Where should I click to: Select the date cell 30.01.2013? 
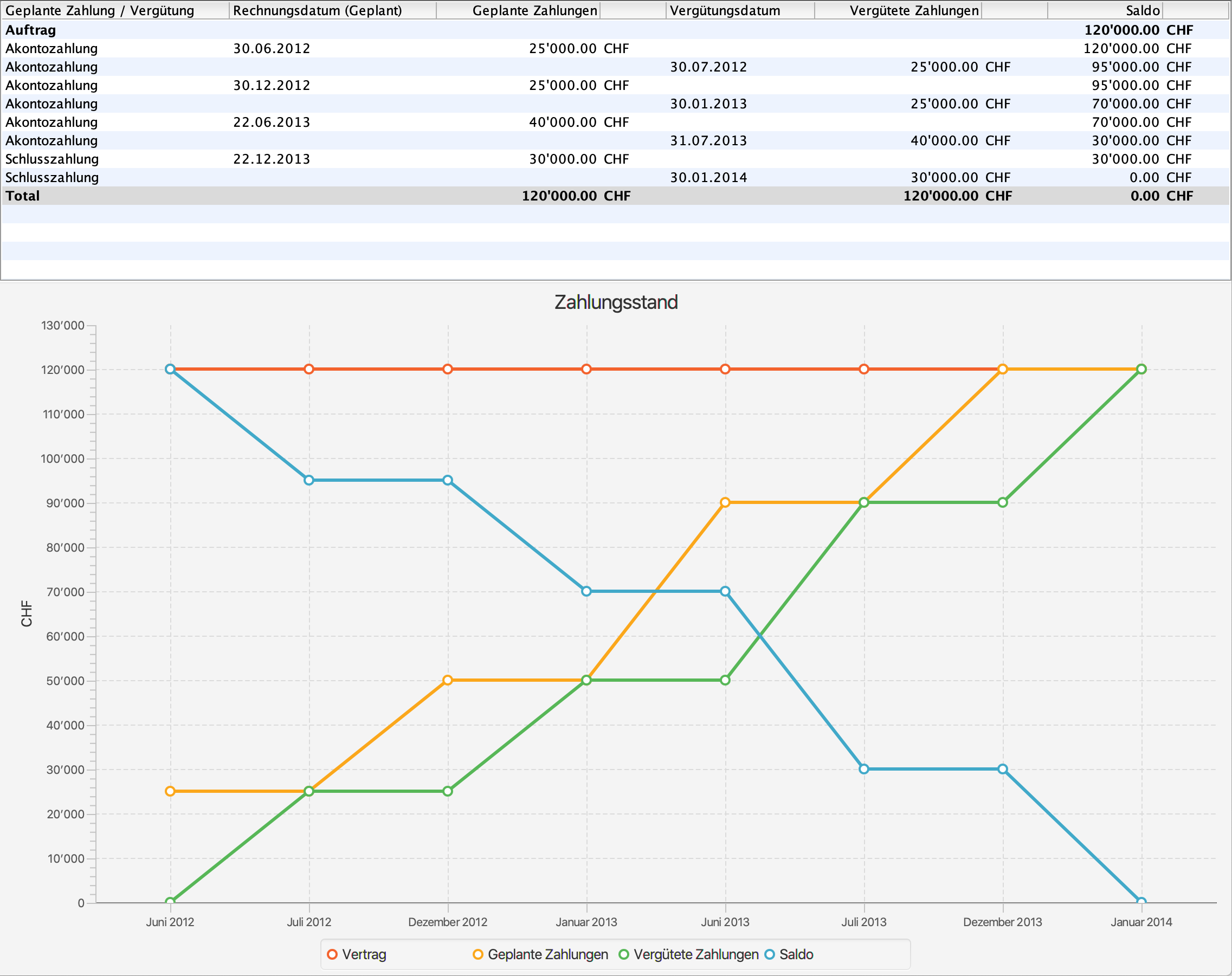coord(708,104)
